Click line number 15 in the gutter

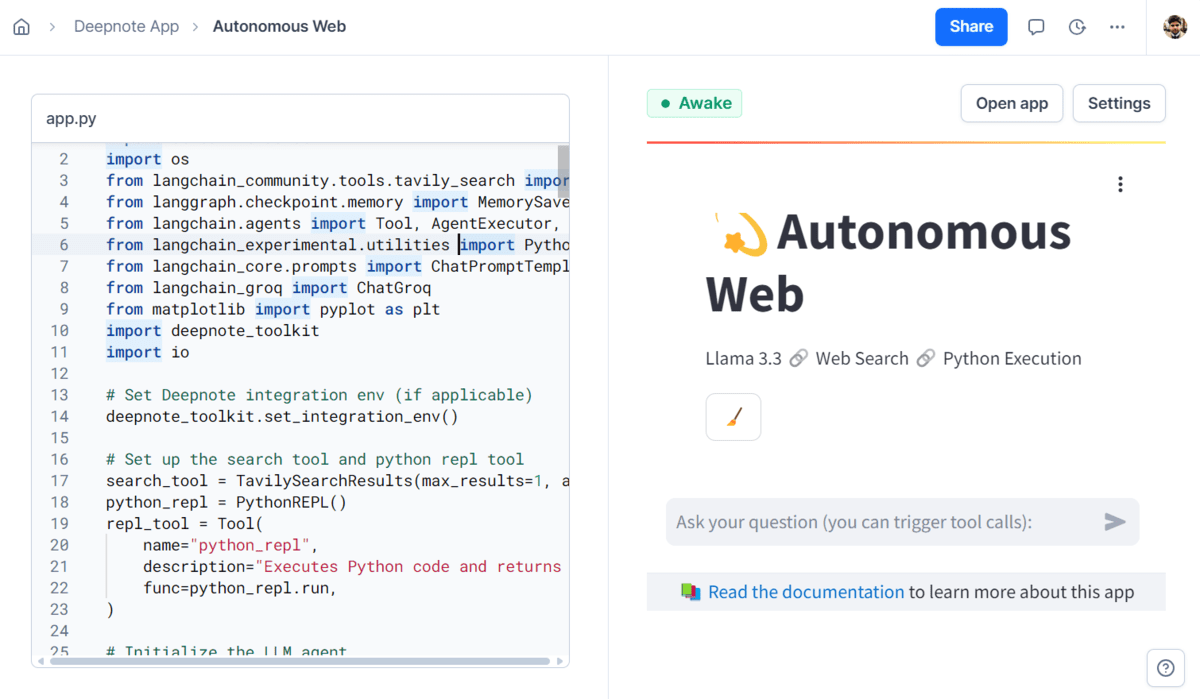coord(60,438)
